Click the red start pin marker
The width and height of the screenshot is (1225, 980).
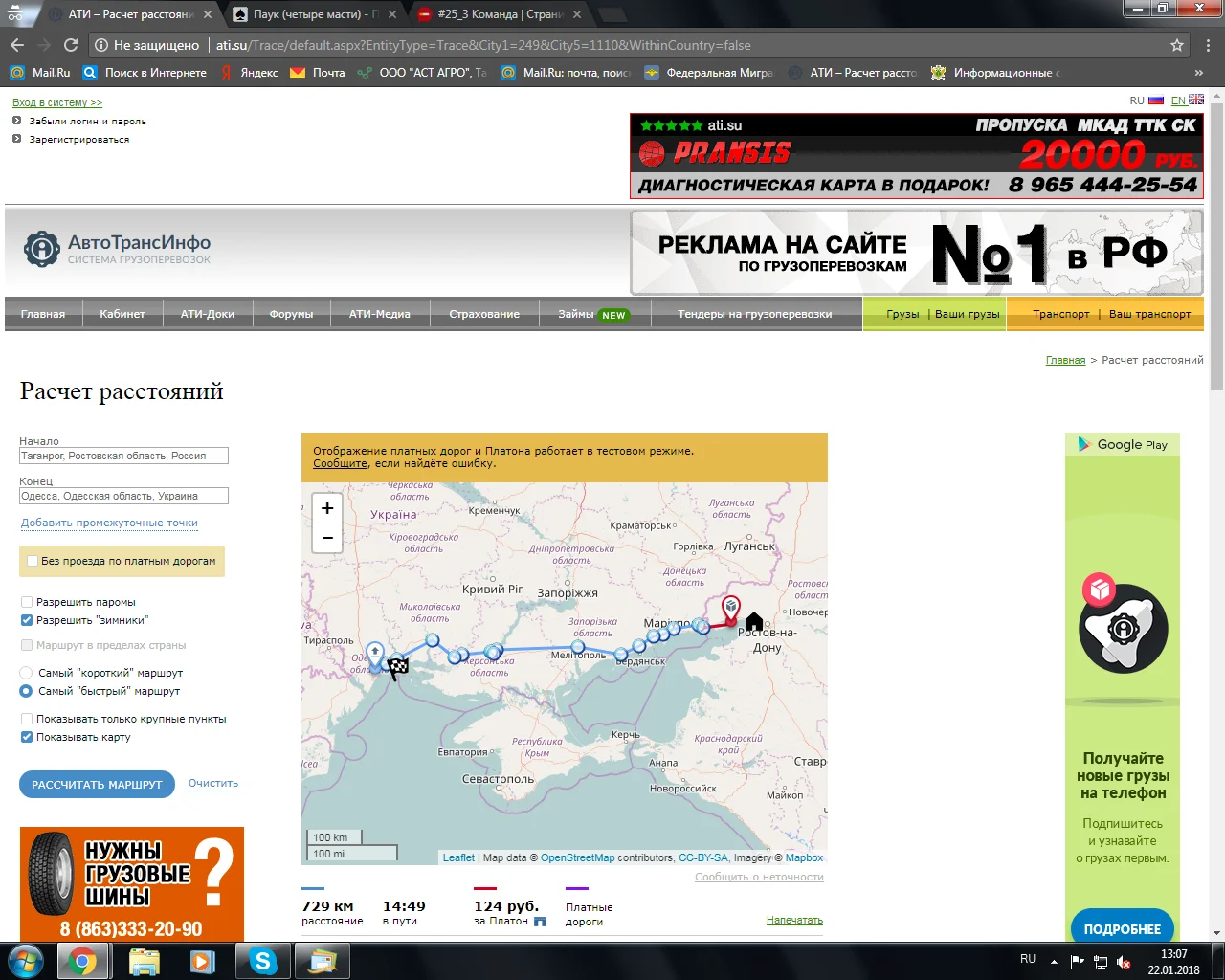[731, 610]
